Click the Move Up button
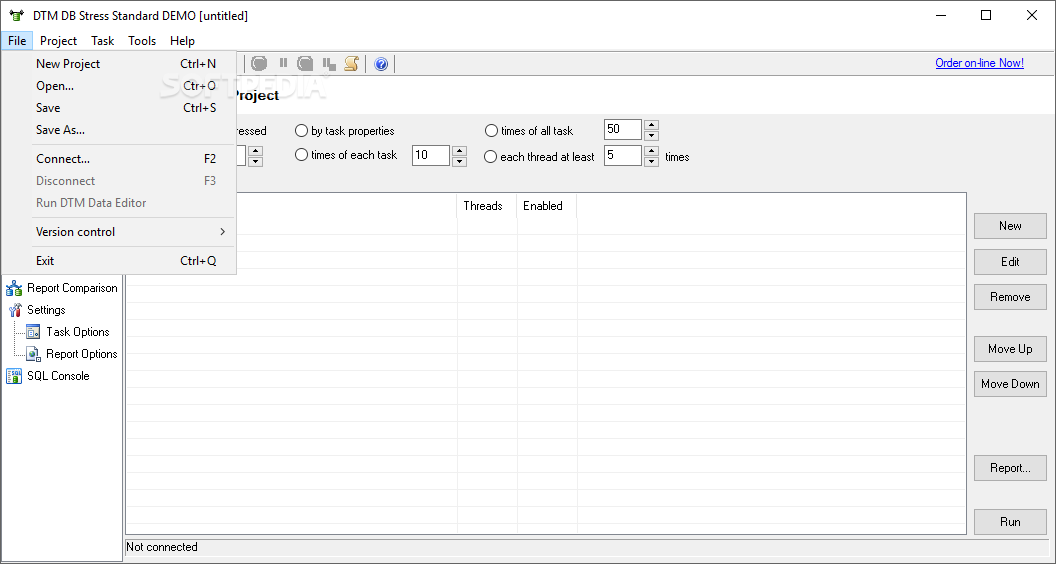This screenshot has height=564, width=1056. pyautogui.click(x=1010, y=348)
